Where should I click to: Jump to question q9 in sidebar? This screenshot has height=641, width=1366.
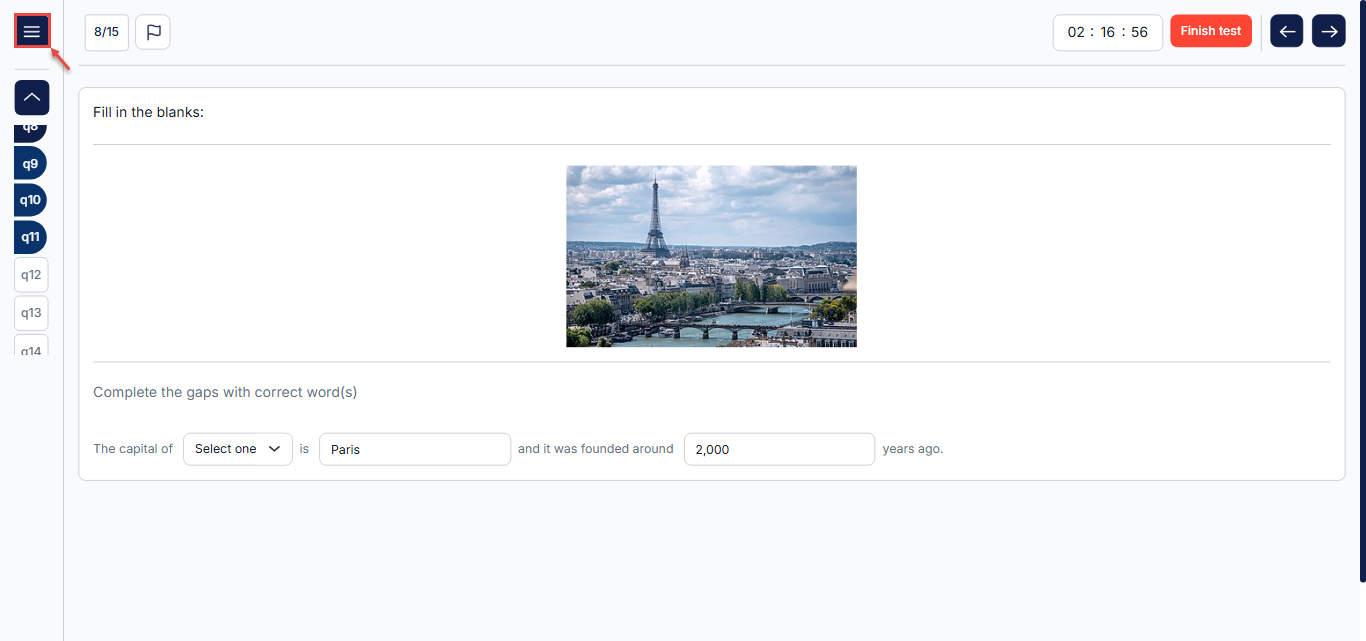coord(30,163)
